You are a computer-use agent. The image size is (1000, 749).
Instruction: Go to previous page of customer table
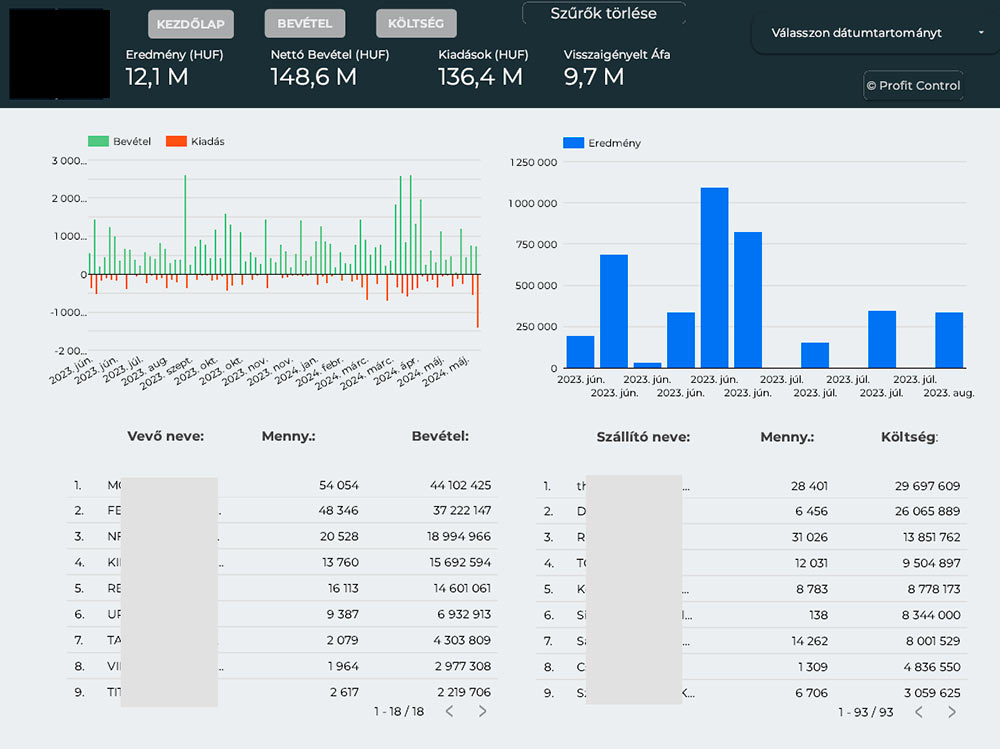pos(449,711)
